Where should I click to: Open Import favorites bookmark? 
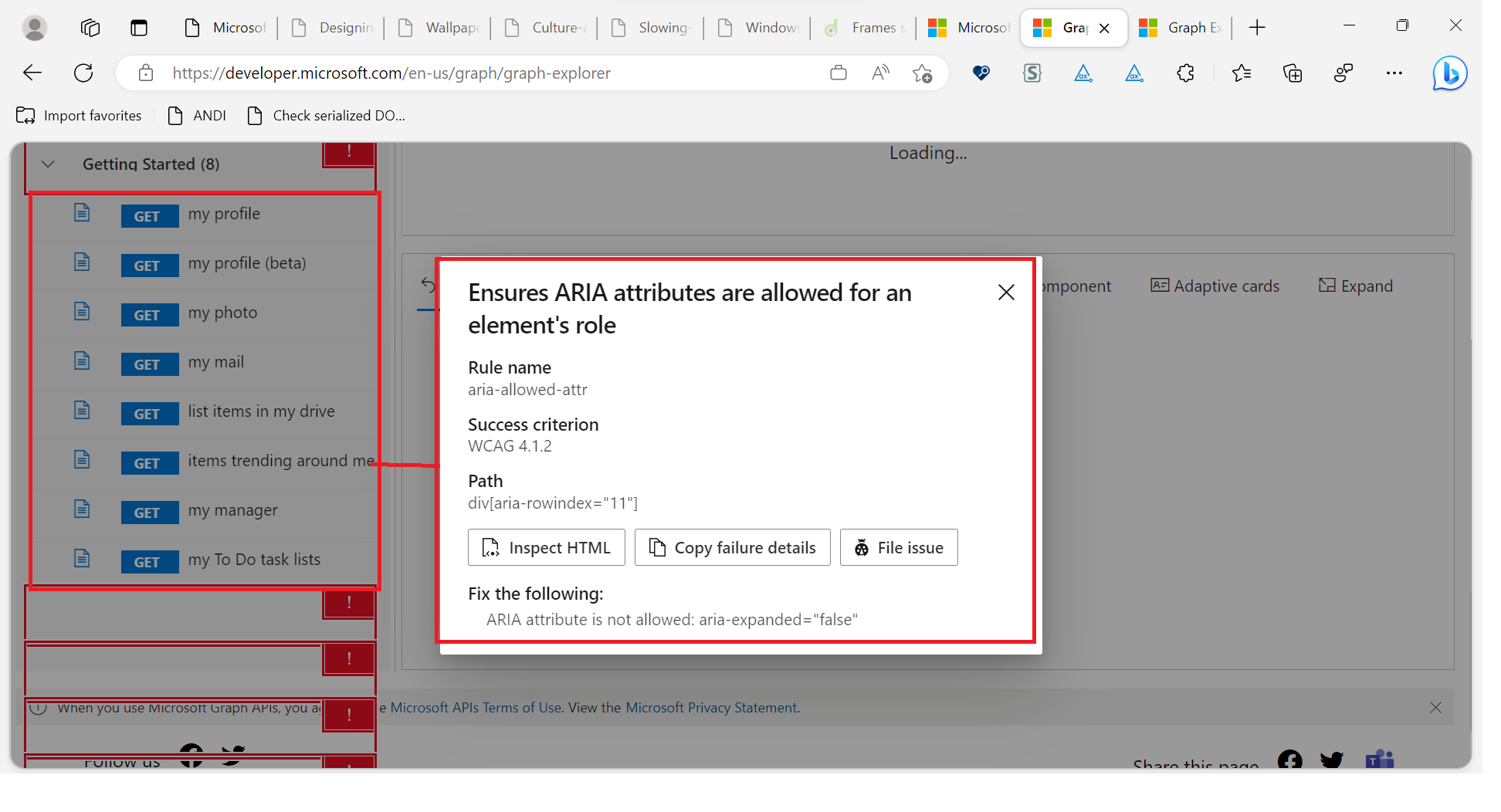[80, 116]
